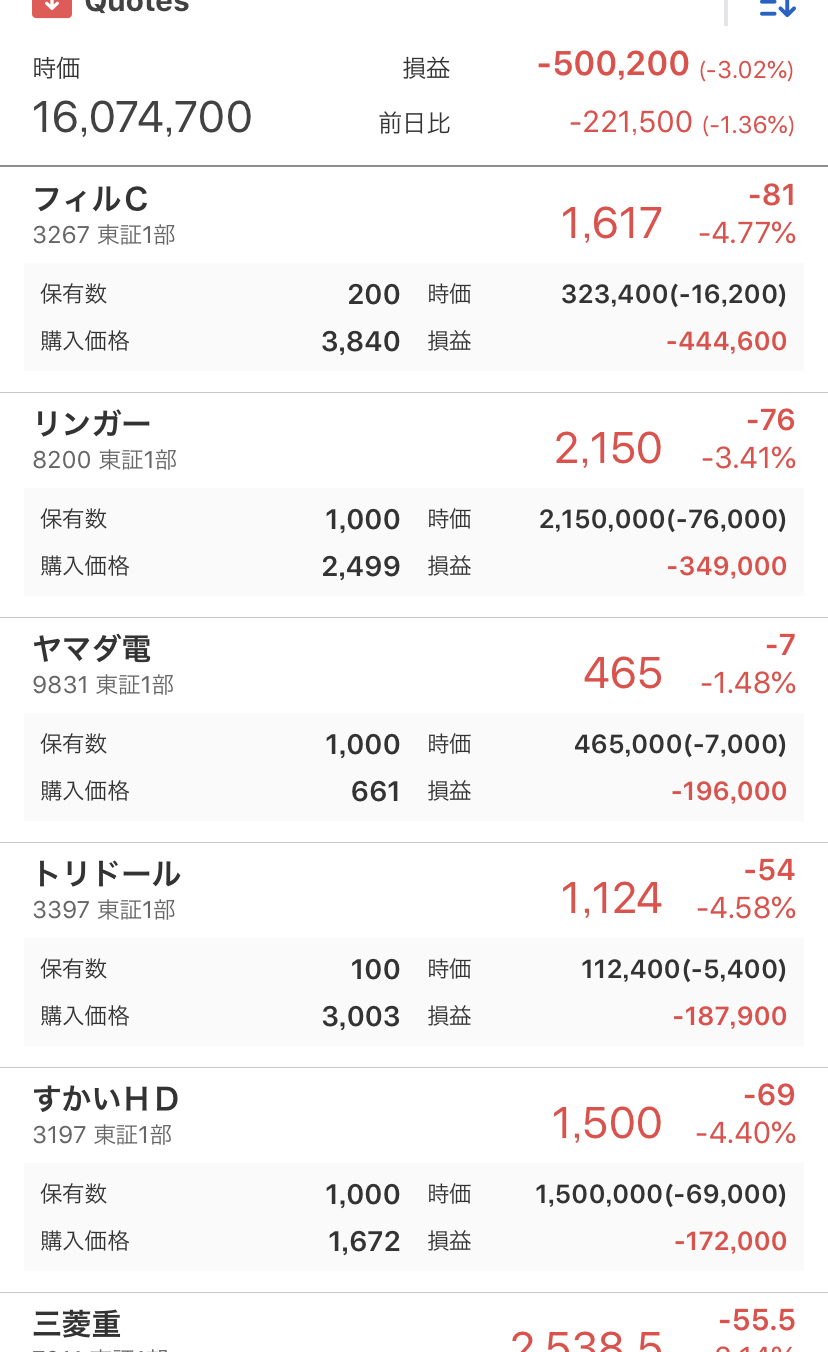Viewport: 828px width, 1352px height.
Task: Tap the total 損益 figure -500,200
Action: coord(613,65)
